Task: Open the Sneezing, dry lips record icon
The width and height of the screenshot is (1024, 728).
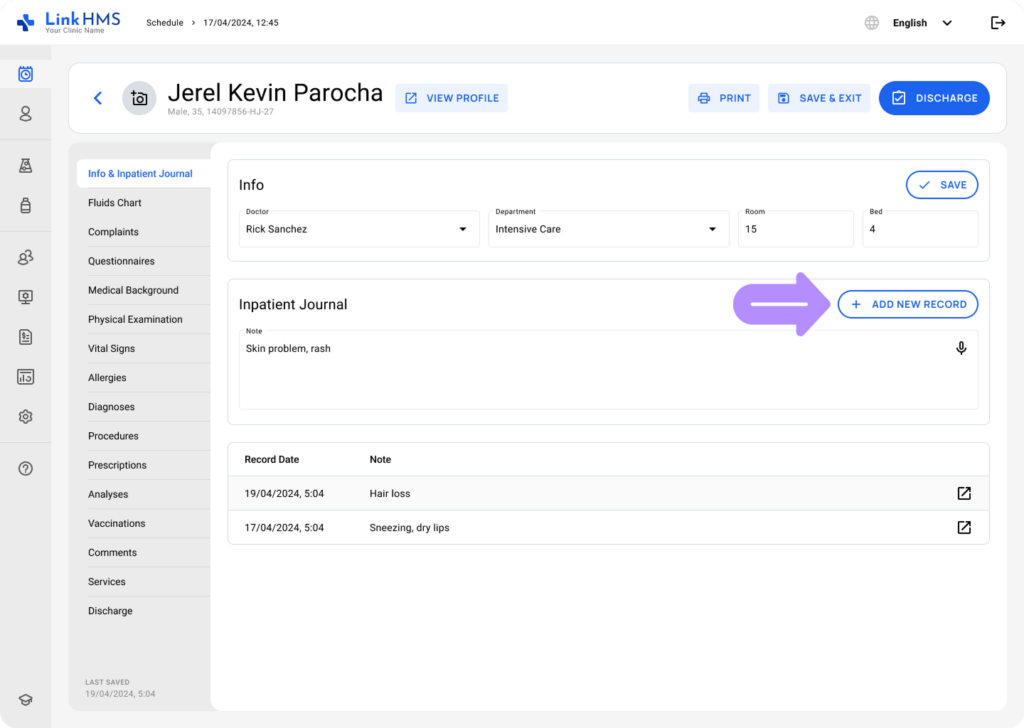Action: (964, 527)
